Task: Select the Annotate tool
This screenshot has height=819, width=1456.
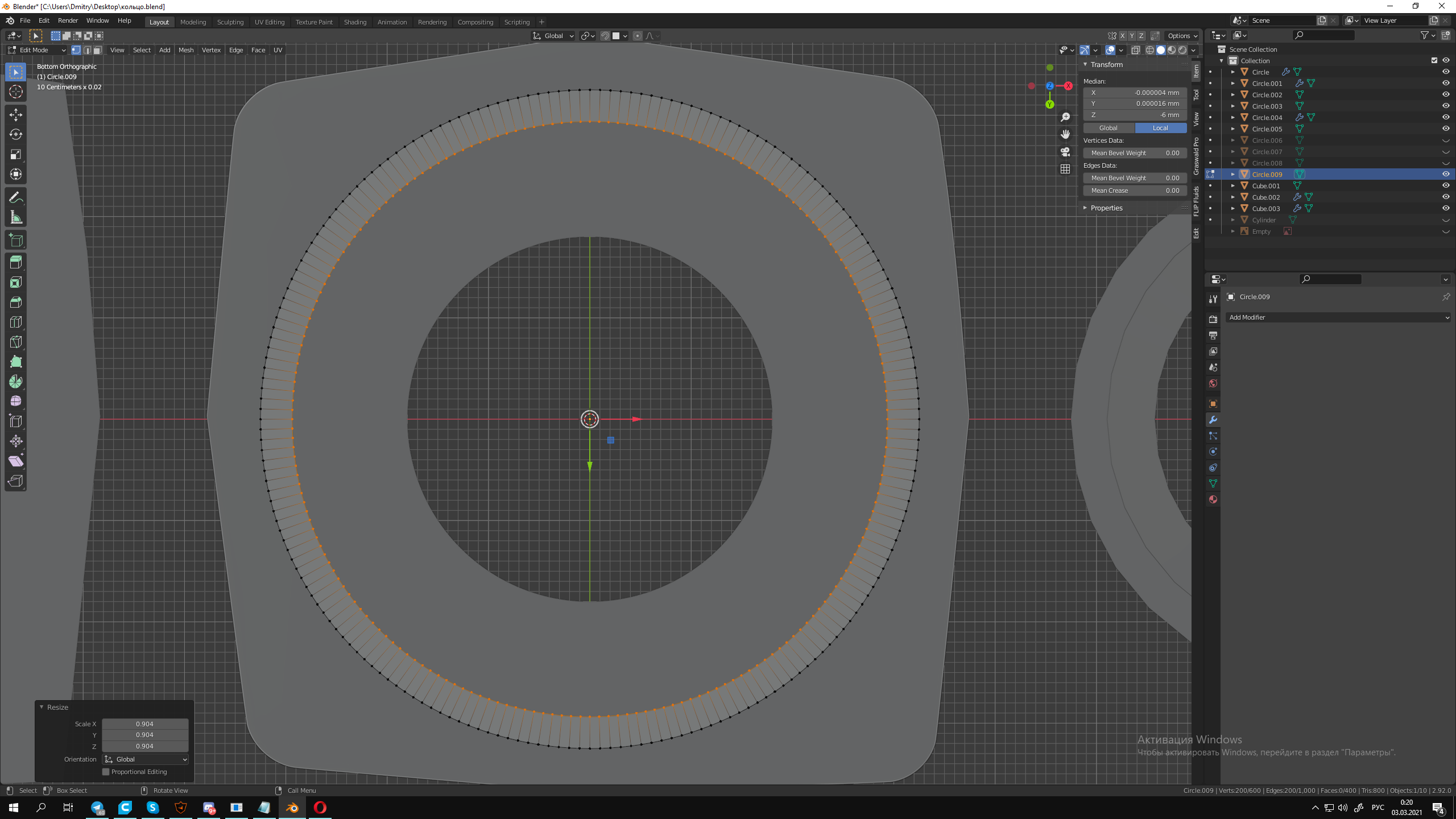Action: (16, 198)
